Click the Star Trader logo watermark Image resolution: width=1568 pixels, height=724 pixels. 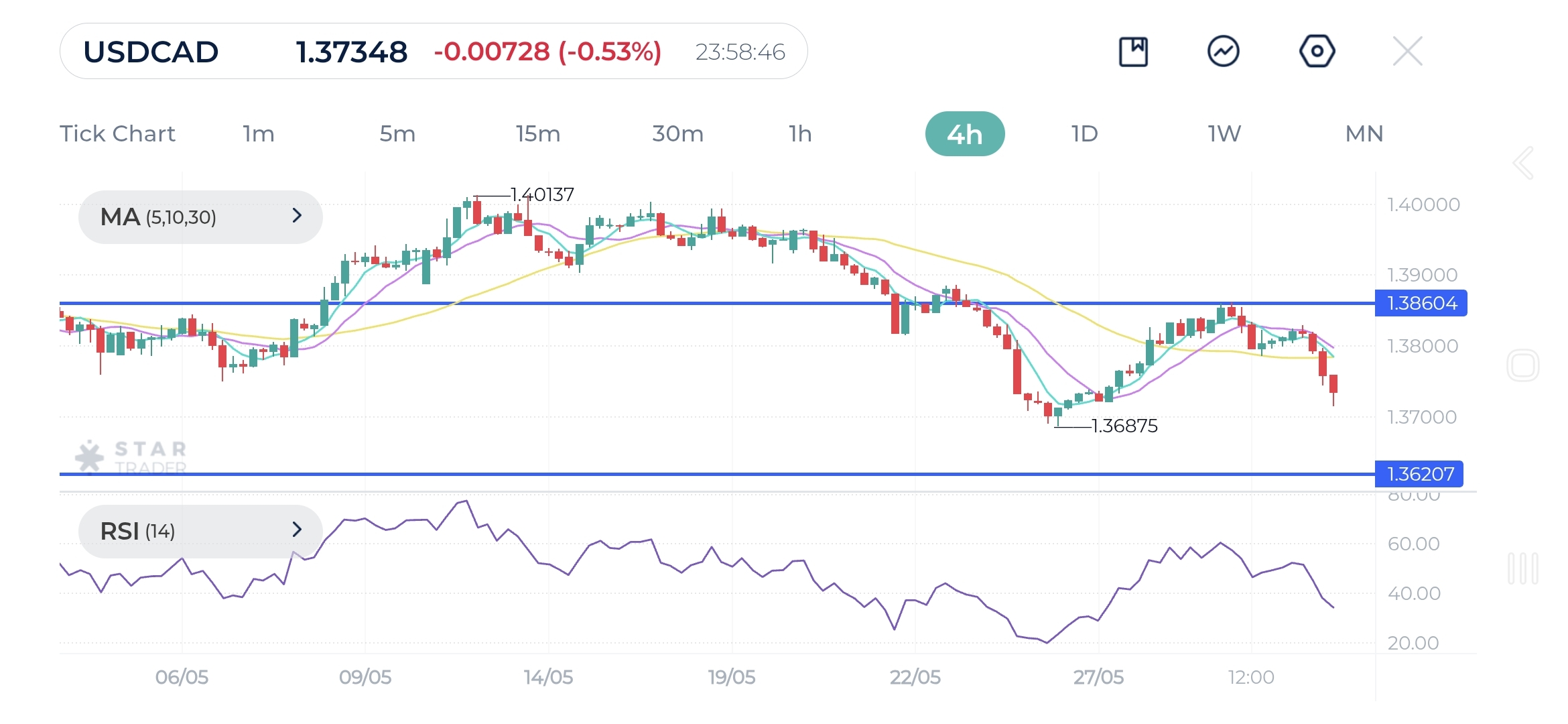[x=131, y=457]
